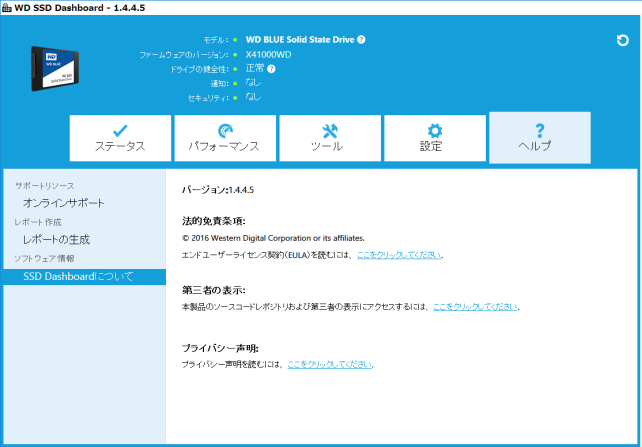
Task: Click the gear icon on 設定 tab
Action: point(435,131)
